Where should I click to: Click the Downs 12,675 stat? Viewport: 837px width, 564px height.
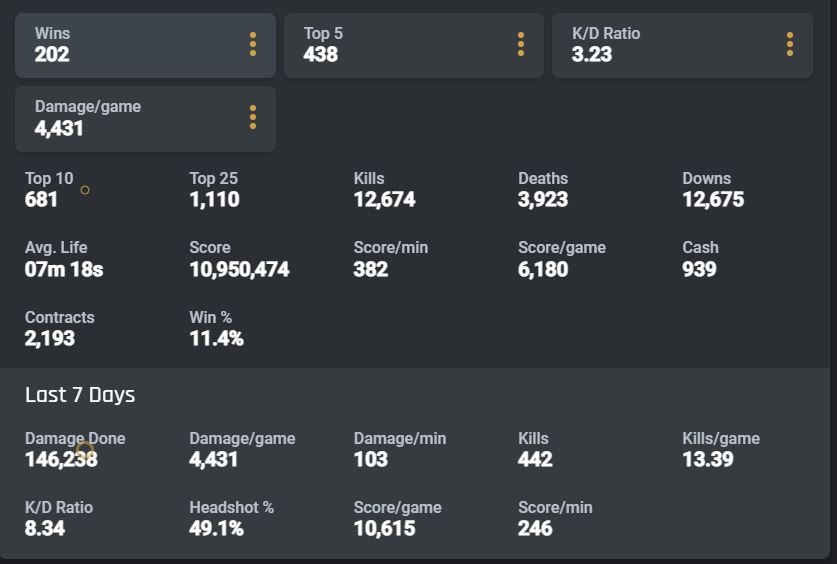pyautogui.click(x=712, y=190)
